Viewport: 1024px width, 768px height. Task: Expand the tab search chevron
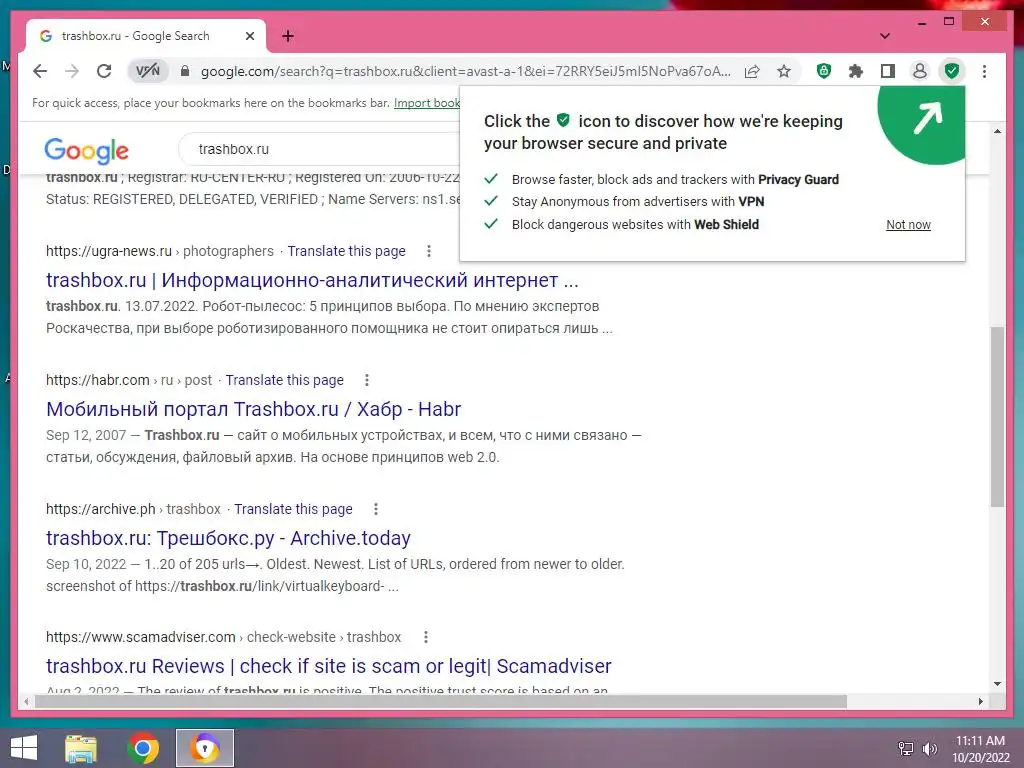click(885, 36)
